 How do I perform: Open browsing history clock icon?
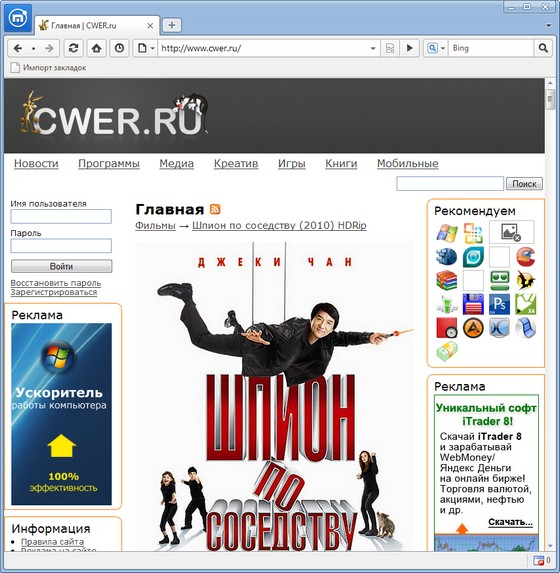tap(119, 48)
